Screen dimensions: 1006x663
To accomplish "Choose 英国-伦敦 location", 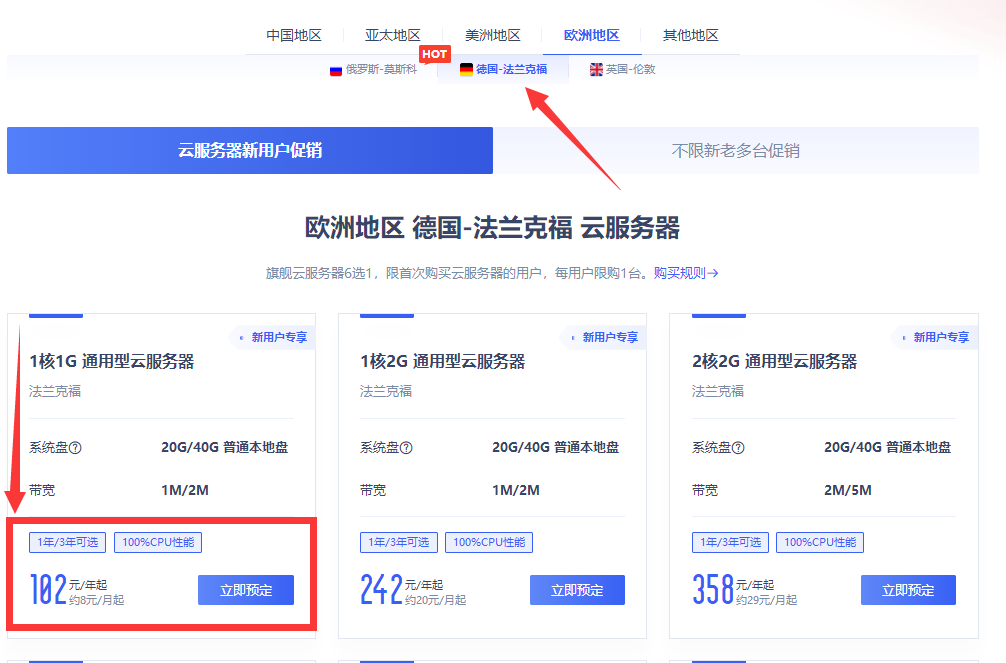I will tap(629, 70).
